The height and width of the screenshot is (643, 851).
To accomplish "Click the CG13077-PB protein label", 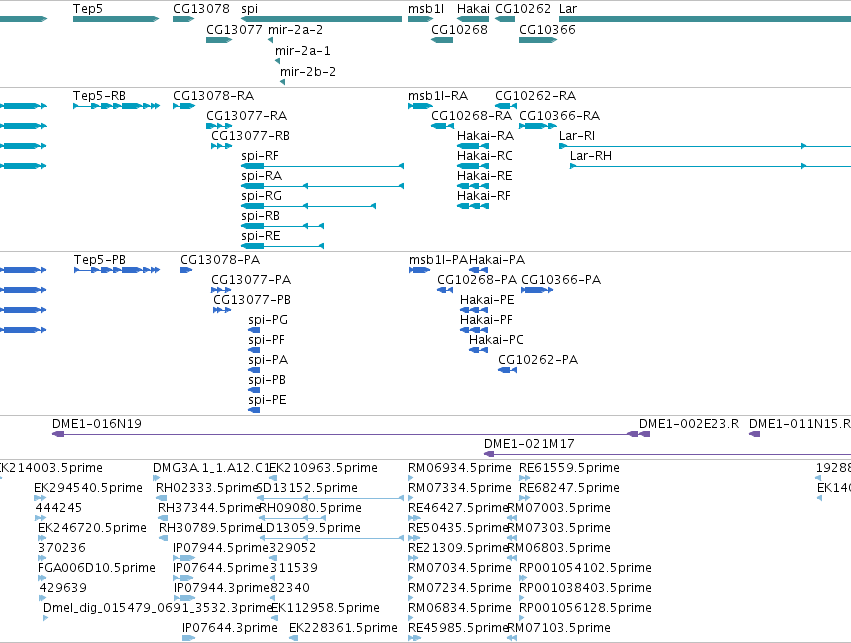I will tap(252, 300).
